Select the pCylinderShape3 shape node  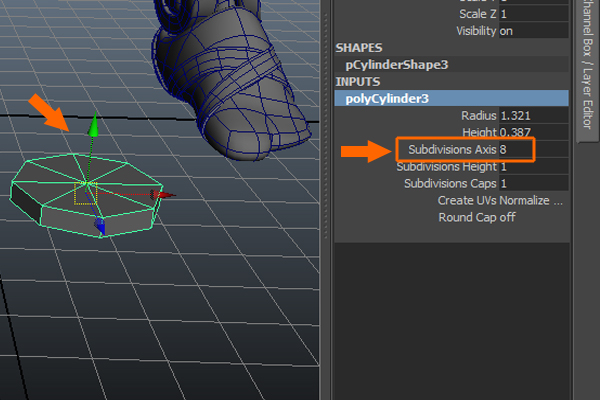tap(396, 65)
